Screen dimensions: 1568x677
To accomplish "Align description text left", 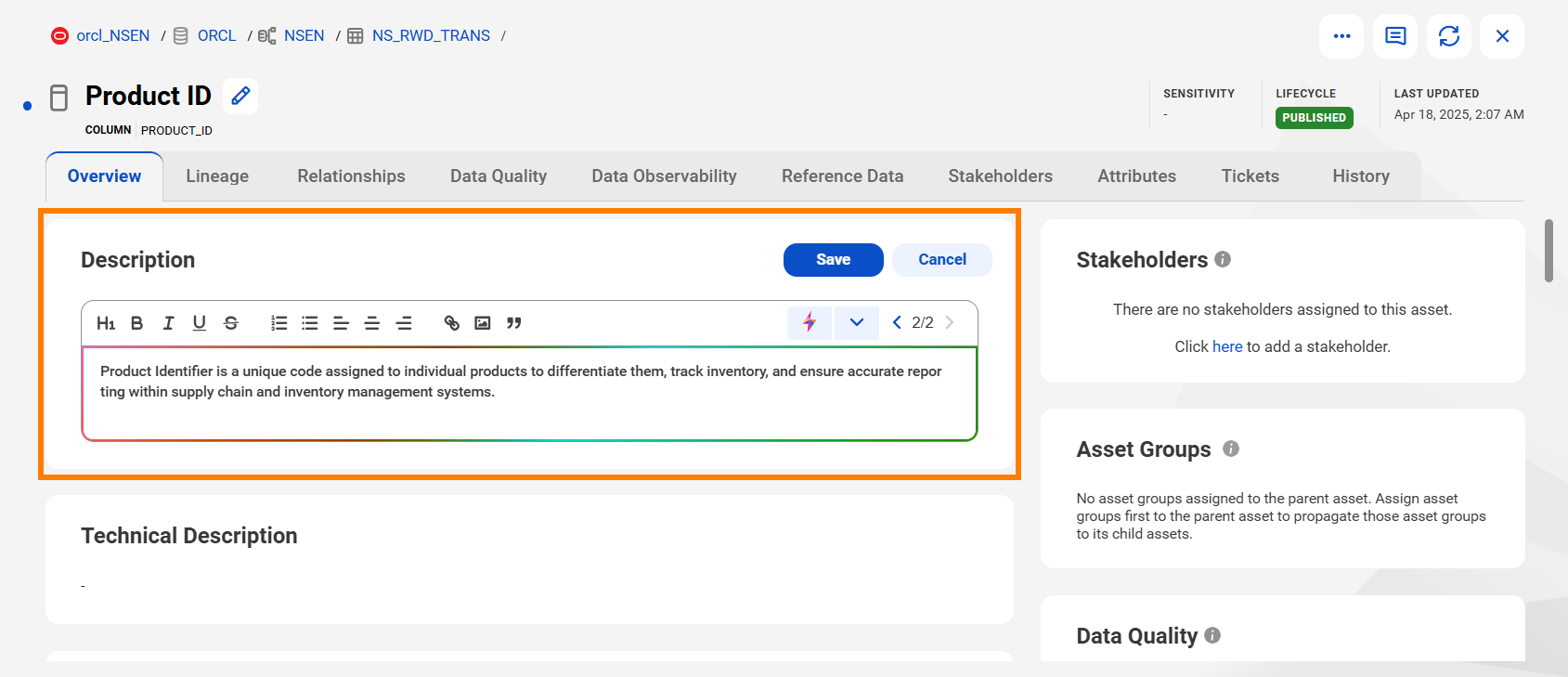I will coord(341,323).
